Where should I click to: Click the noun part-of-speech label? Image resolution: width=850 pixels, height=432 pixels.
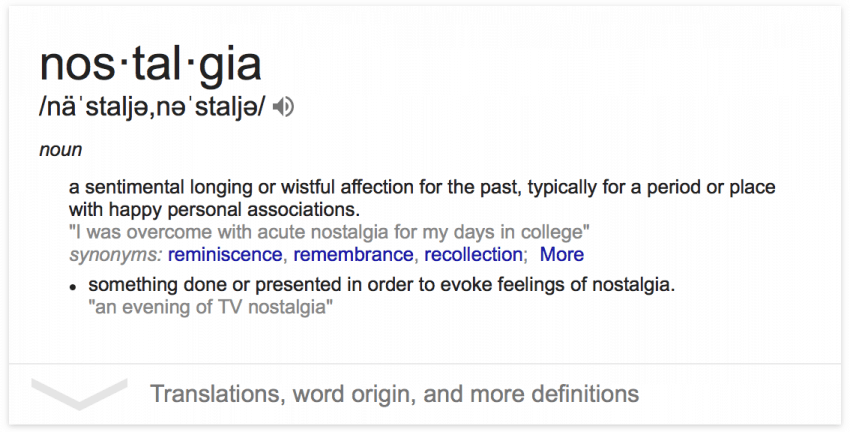pyautogui.click(x=61, y=150)
